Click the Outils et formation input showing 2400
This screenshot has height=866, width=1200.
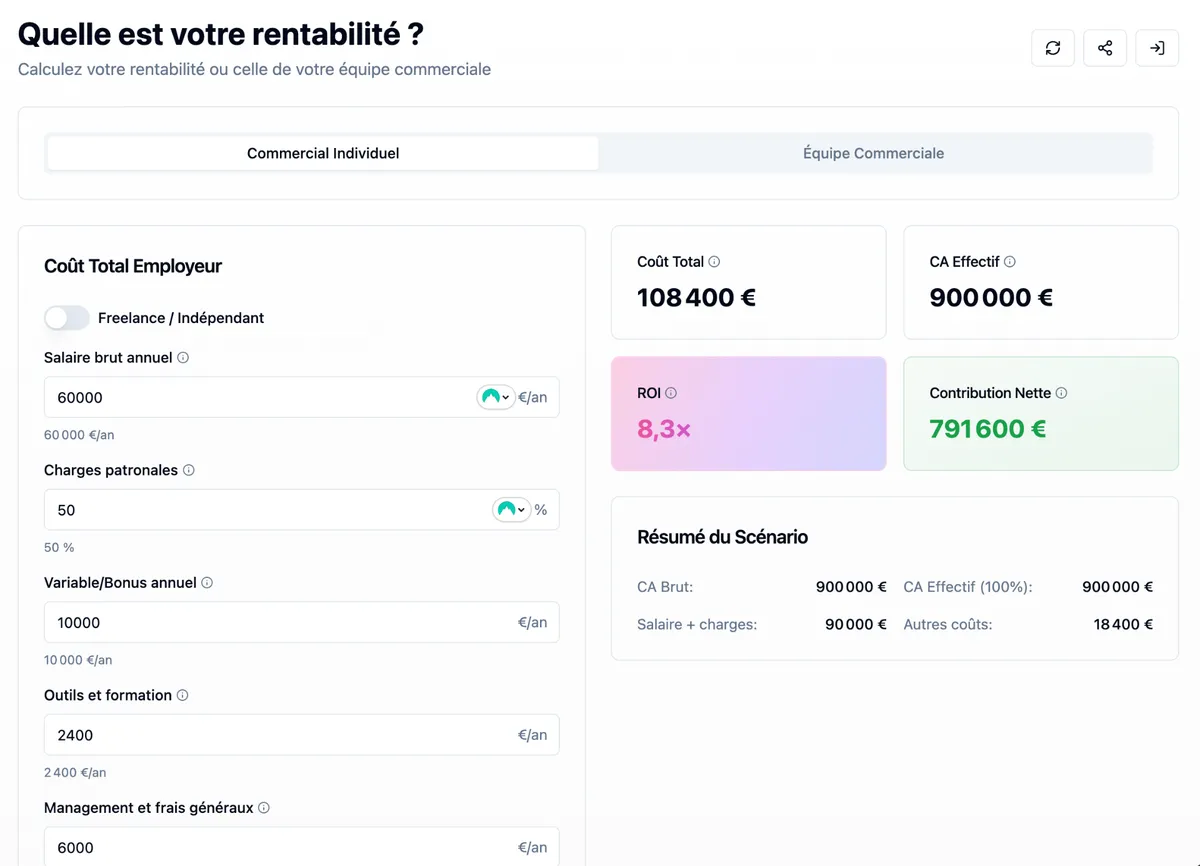[x=302, y=735]
